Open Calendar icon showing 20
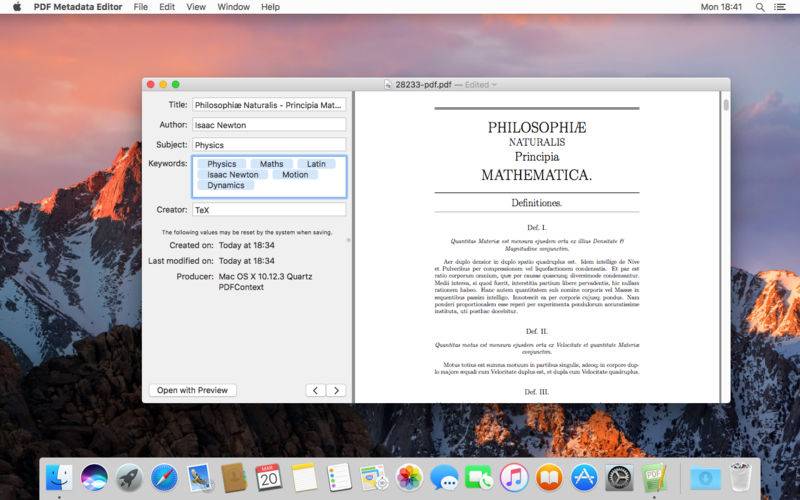The height and width of the screenshot is (500, 800). [x=268, y=478]
